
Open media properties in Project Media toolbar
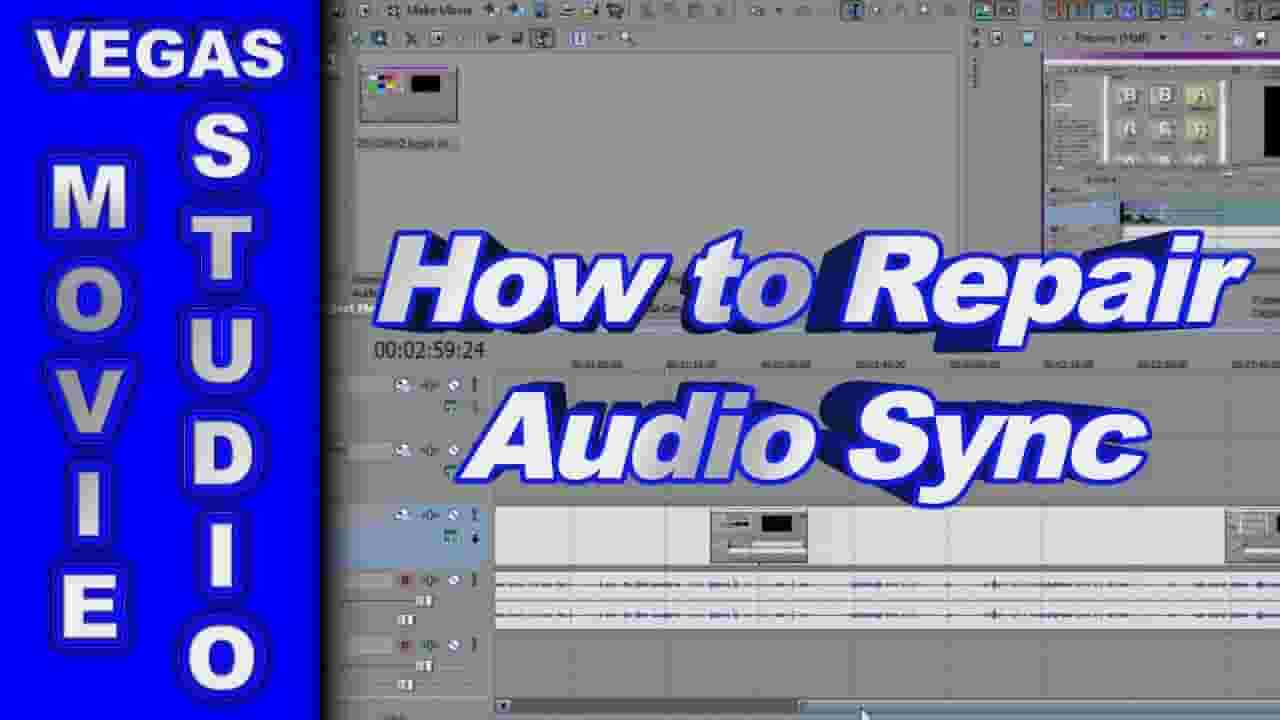click(436, 39)
